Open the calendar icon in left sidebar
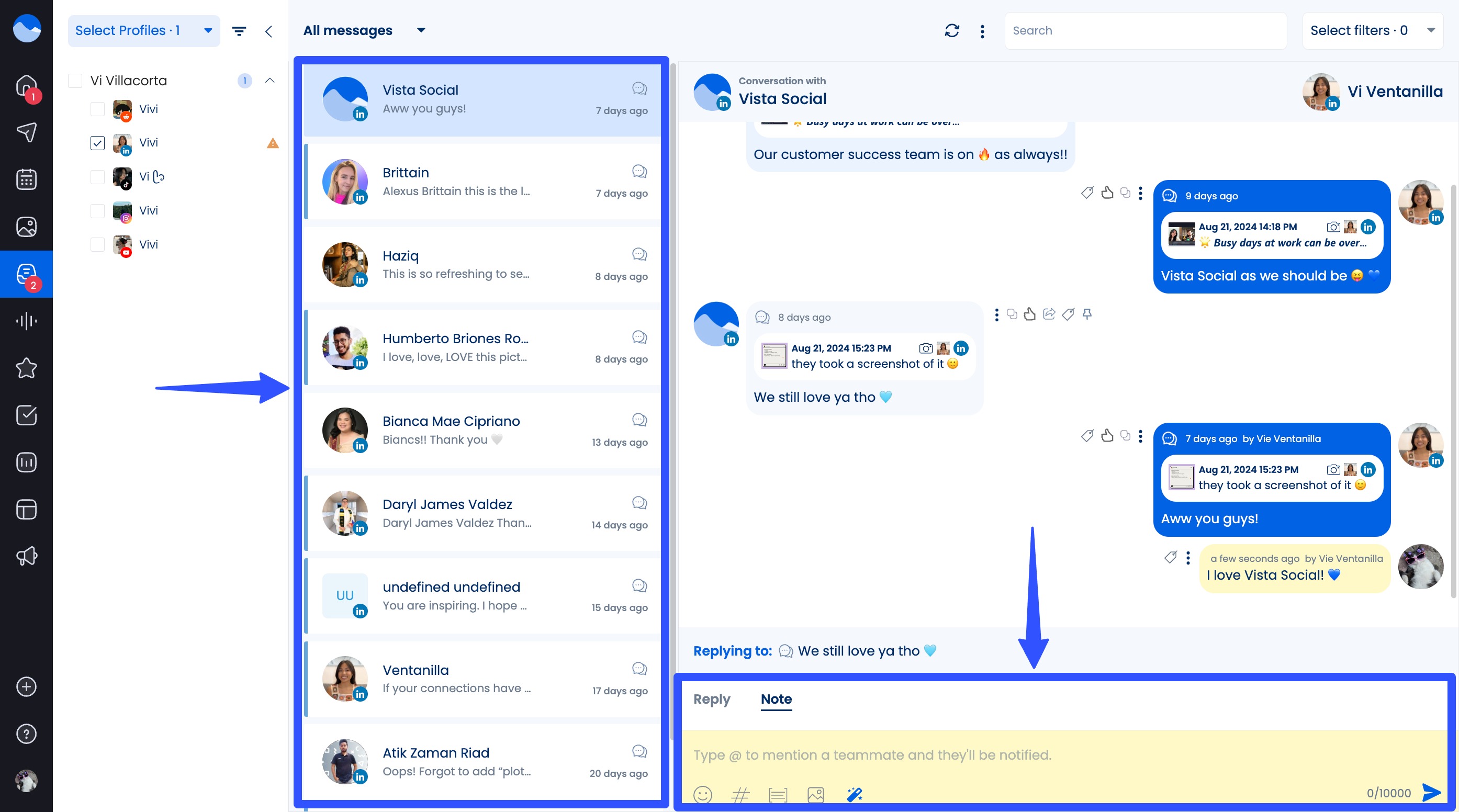 26,179
